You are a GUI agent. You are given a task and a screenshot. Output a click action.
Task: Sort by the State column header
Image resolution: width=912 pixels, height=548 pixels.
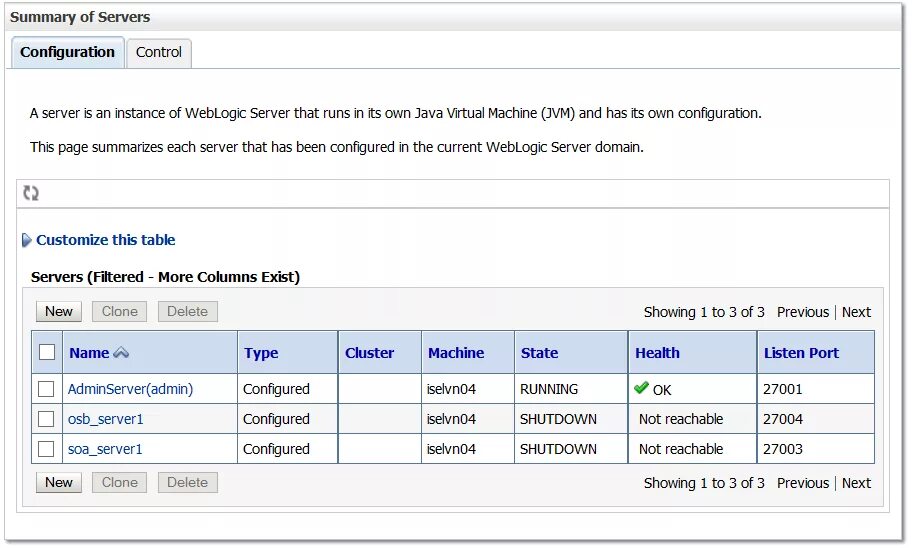click(x=539, y=353)
